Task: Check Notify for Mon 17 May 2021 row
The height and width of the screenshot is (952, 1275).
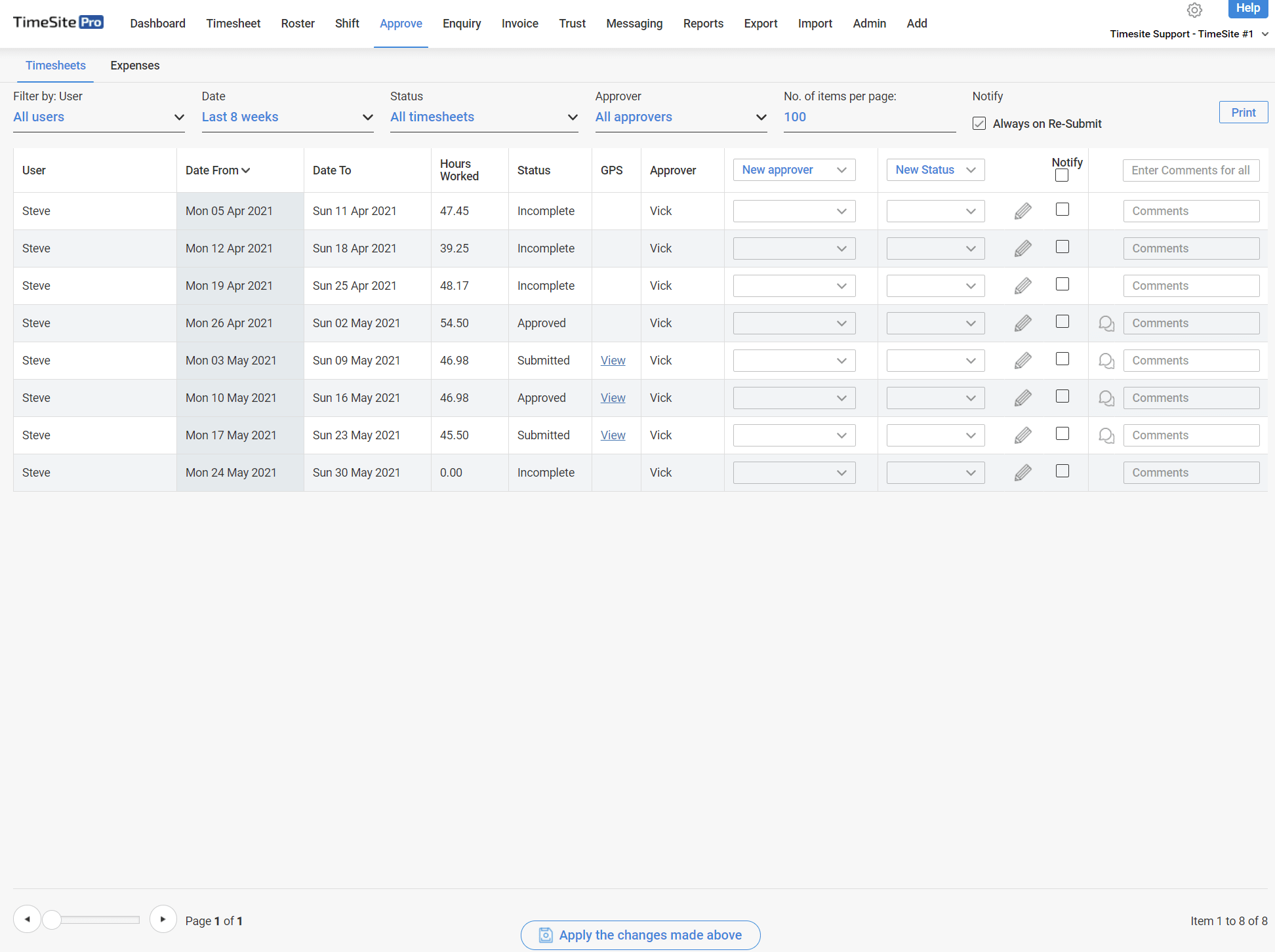Action: tap(1062, 433)
